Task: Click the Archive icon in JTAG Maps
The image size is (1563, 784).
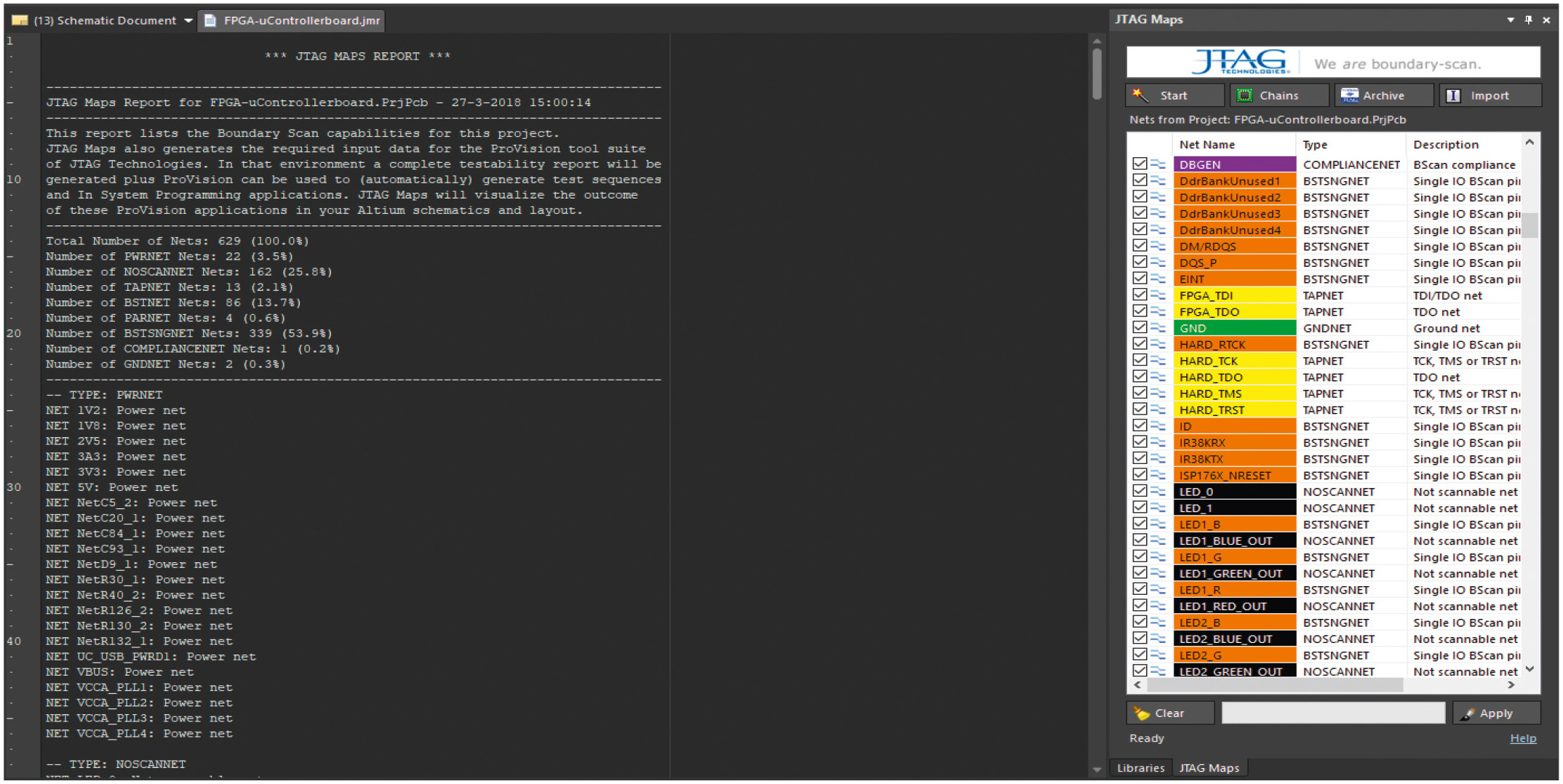Action: click(x=1349, y=95)
